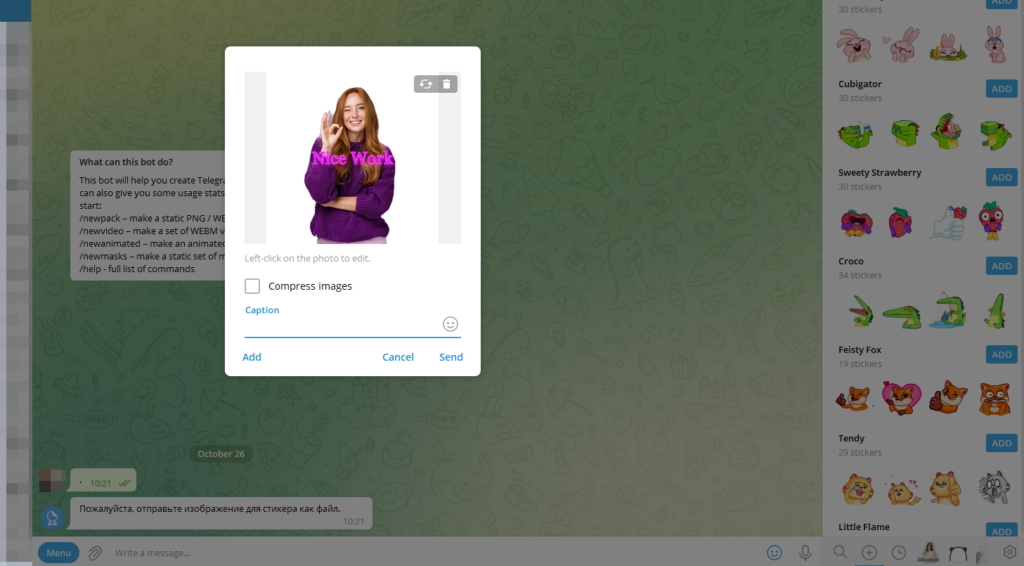Add the Tendy sticker pack

[x=1002, y=443]
